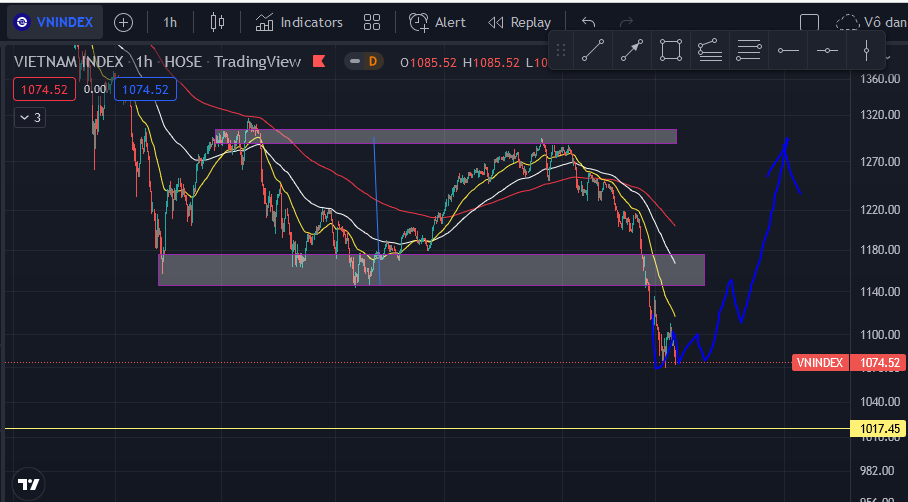Create a new Alert

[x=437, y=23]
